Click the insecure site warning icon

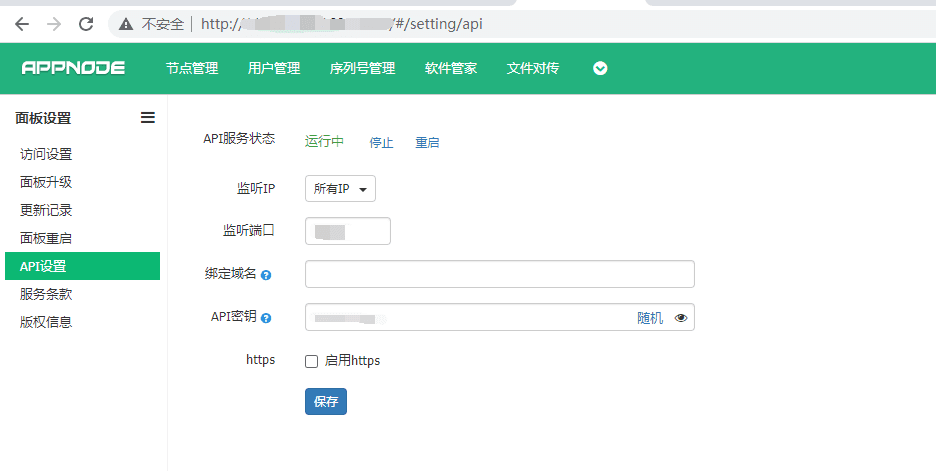[126, 23]
